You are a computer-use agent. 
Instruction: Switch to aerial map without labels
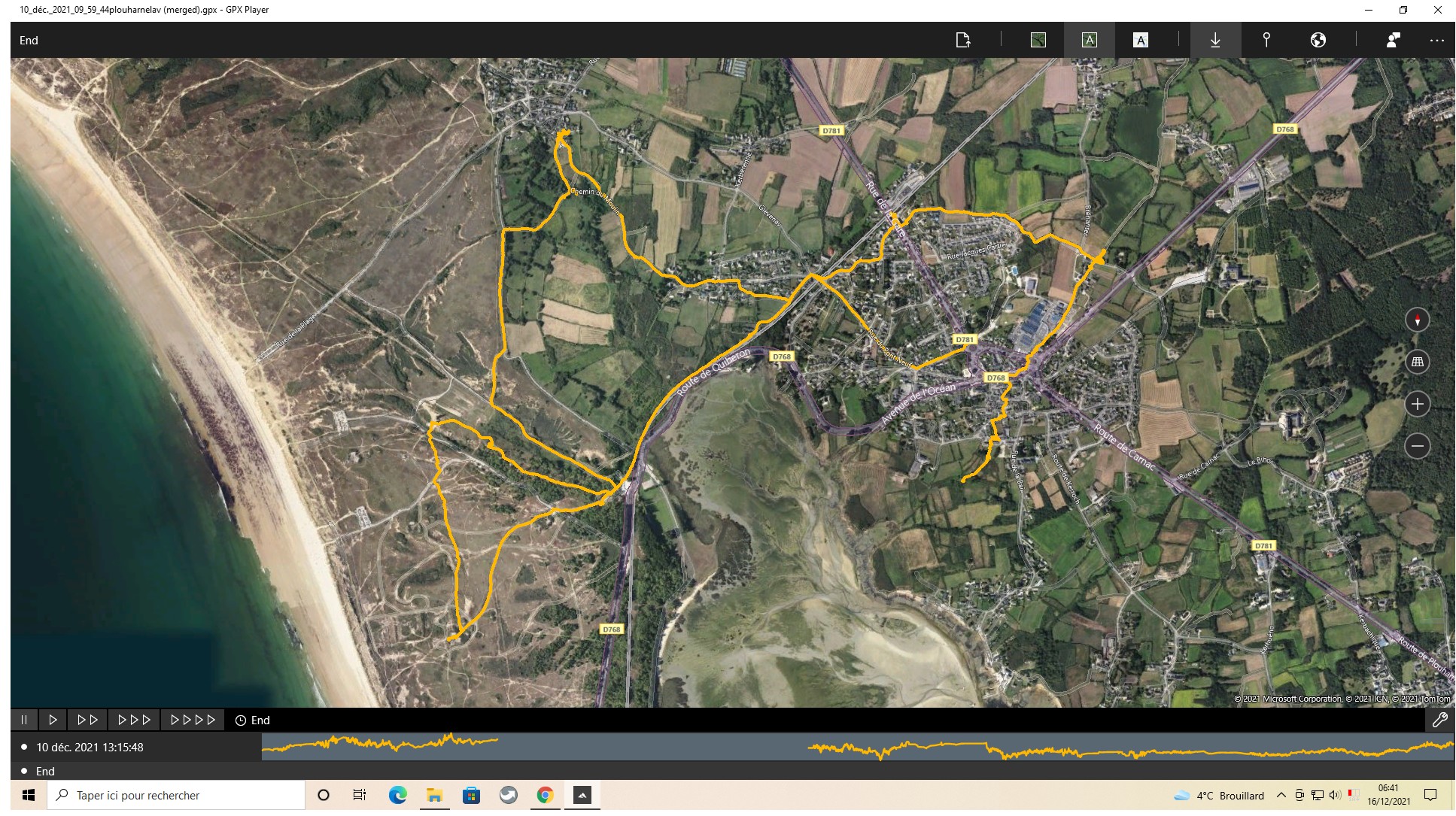pyautogui.click(x=1038, y=41)
